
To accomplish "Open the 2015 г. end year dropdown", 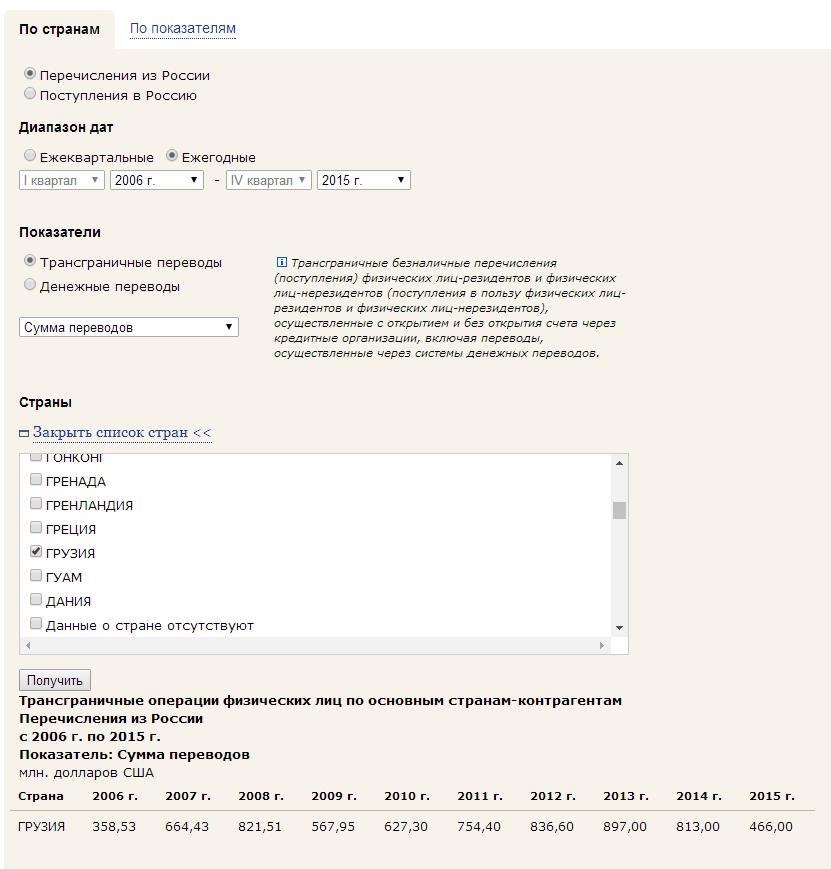I will (x=364, y=180).
